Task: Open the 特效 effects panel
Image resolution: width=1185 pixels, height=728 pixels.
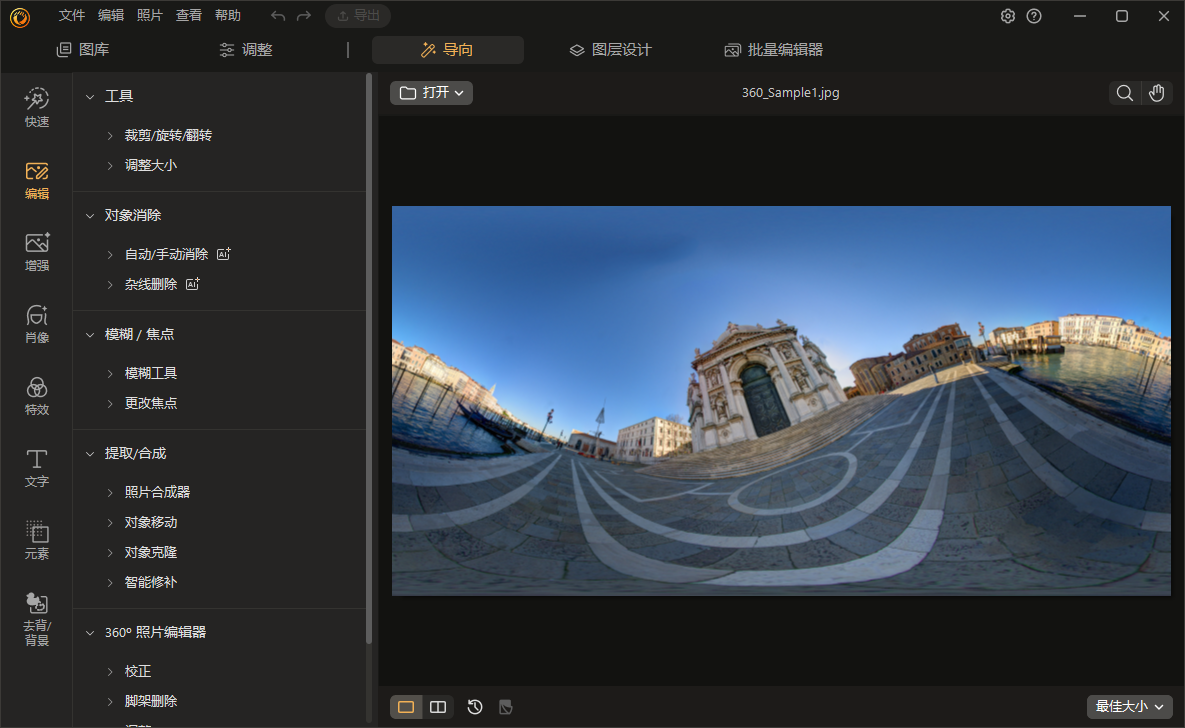Action: pos(36,395)
